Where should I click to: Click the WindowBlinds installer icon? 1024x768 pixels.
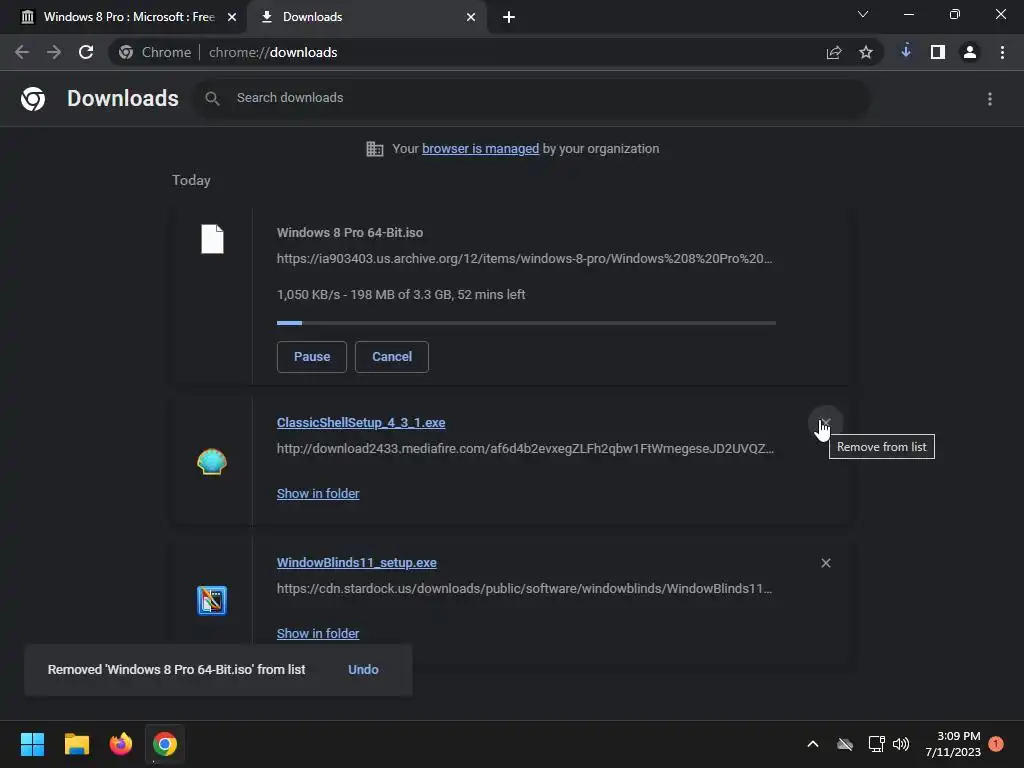click(x=212, y=601)
